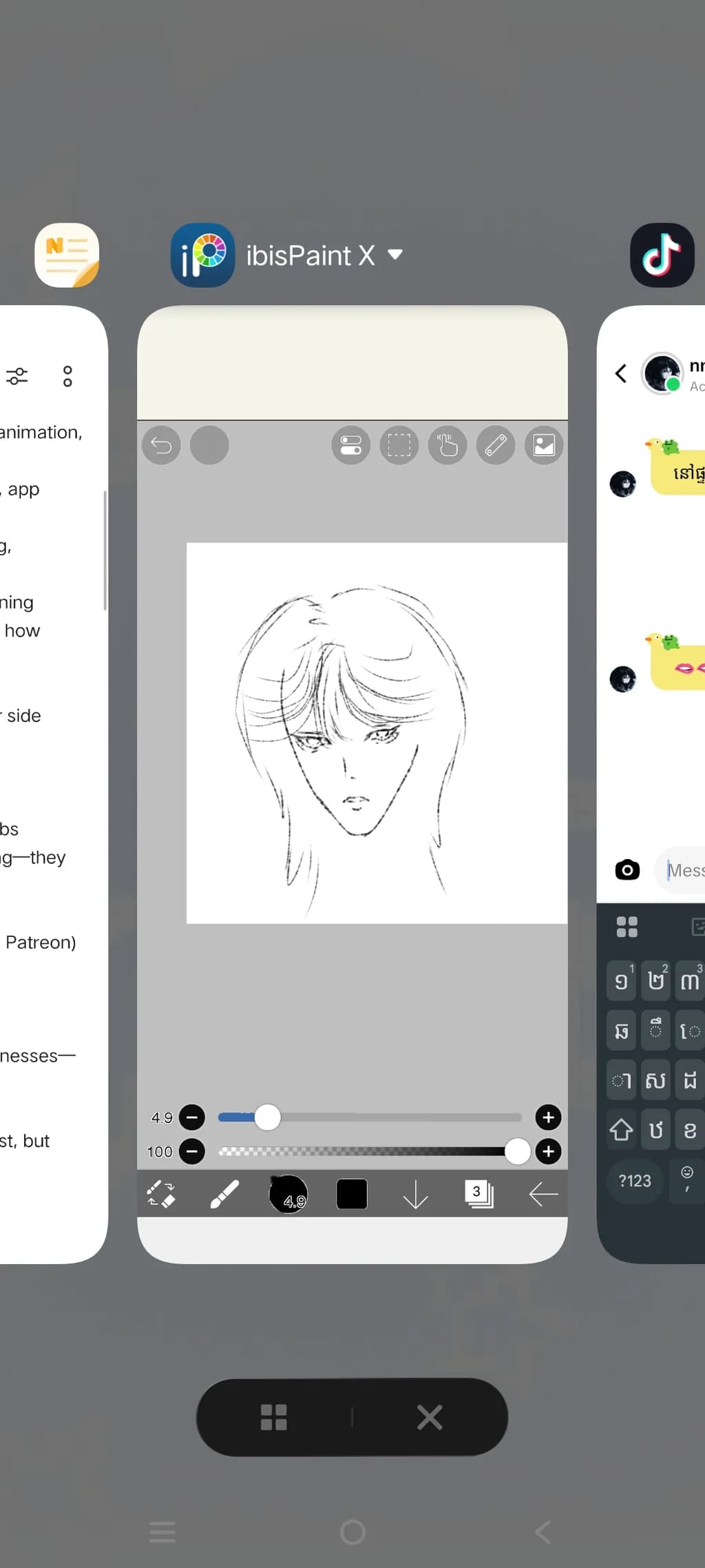Tap the ibisPaint X app icon
705x1568 pixels.
202,255
